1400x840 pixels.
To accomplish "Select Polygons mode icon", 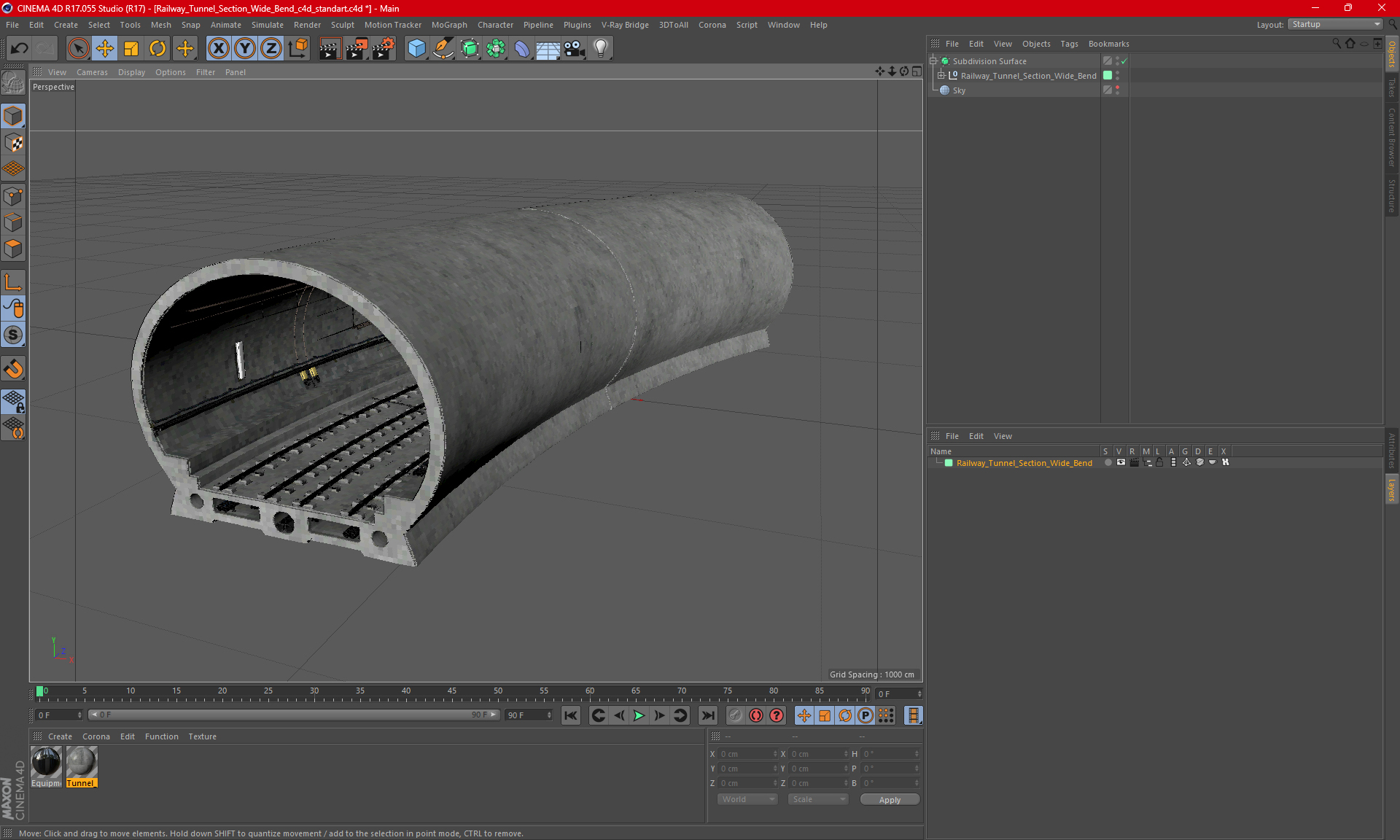I will point(13,249).
